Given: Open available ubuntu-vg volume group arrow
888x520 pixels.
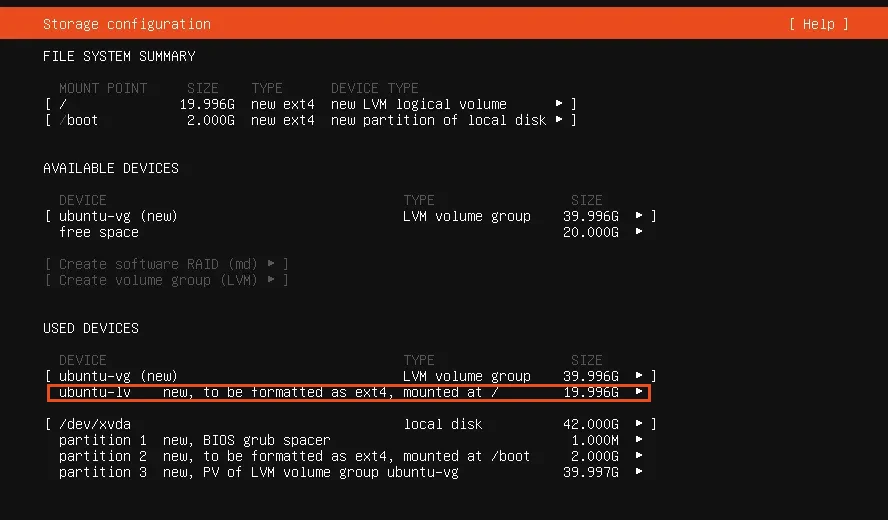Looking at the screenshot, I should 640,216.
